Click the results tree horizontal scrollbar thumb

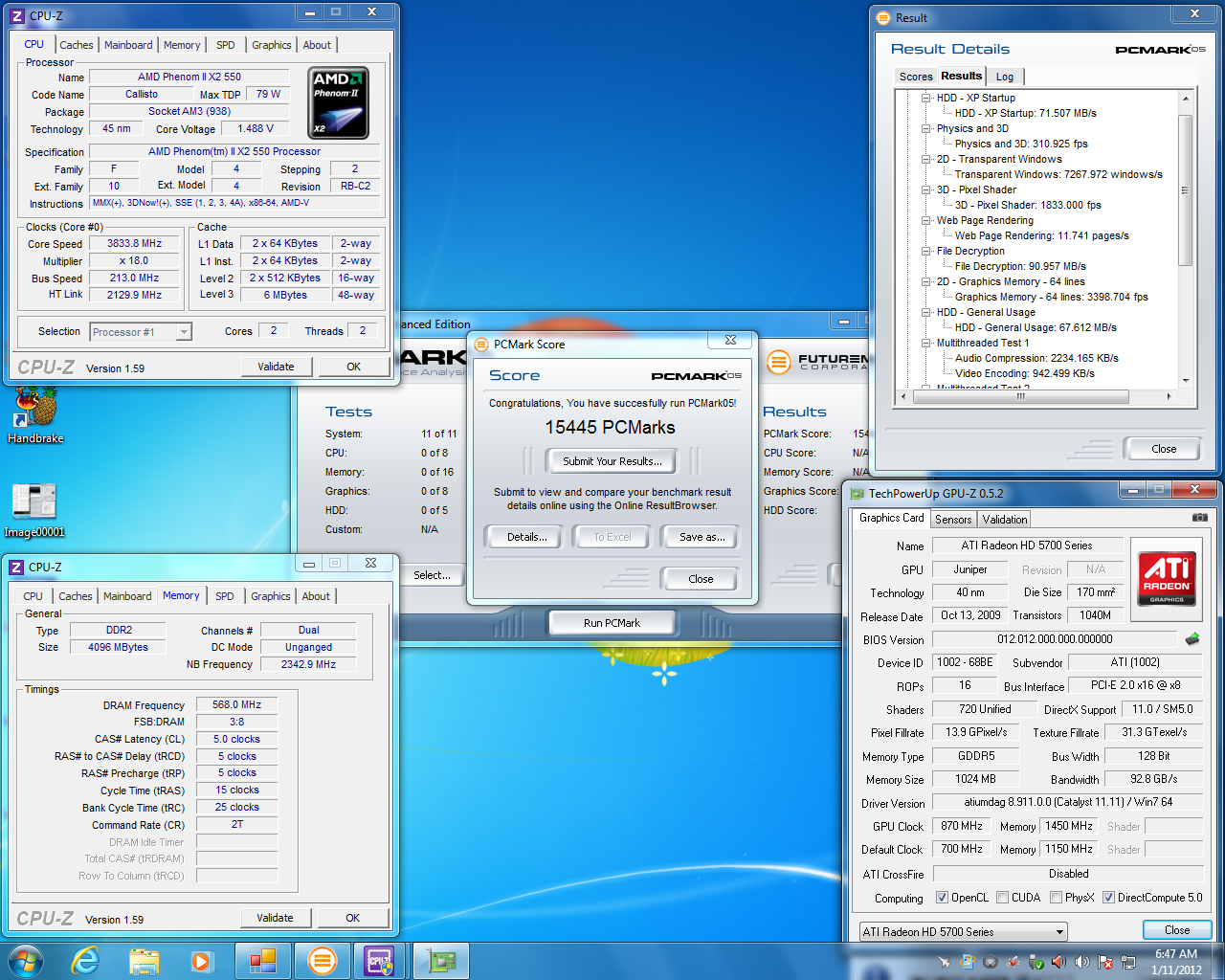[1020, 396]
